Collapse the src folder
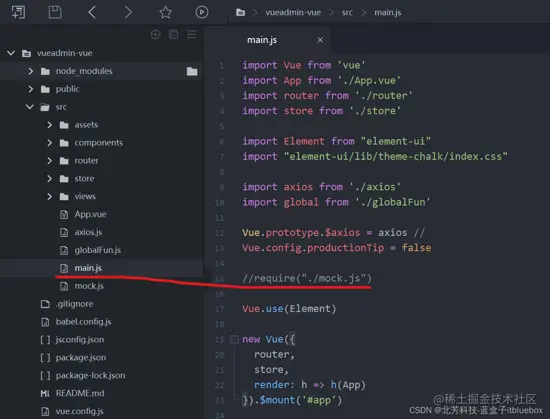The image size is (550, 419). pos(30,107)
